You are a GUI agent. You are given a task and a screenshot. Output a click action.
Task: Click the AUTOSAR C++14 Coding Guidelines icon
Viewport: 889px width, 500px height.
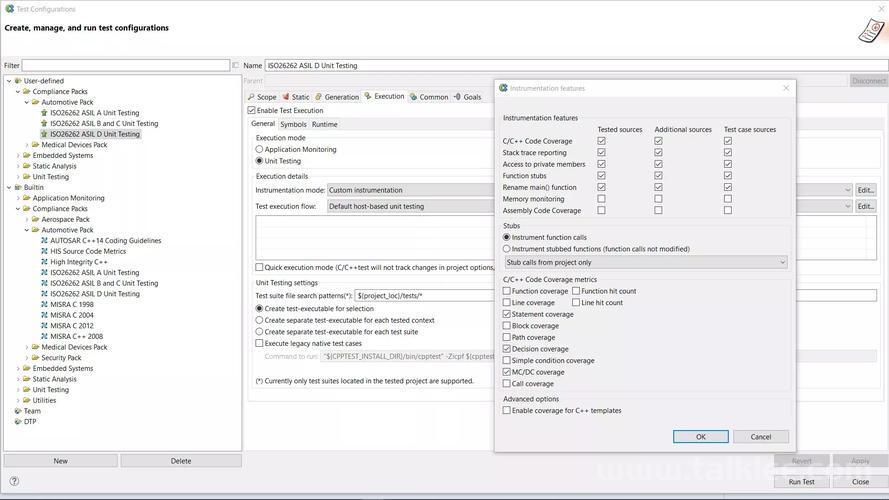(x=44, y=241)
